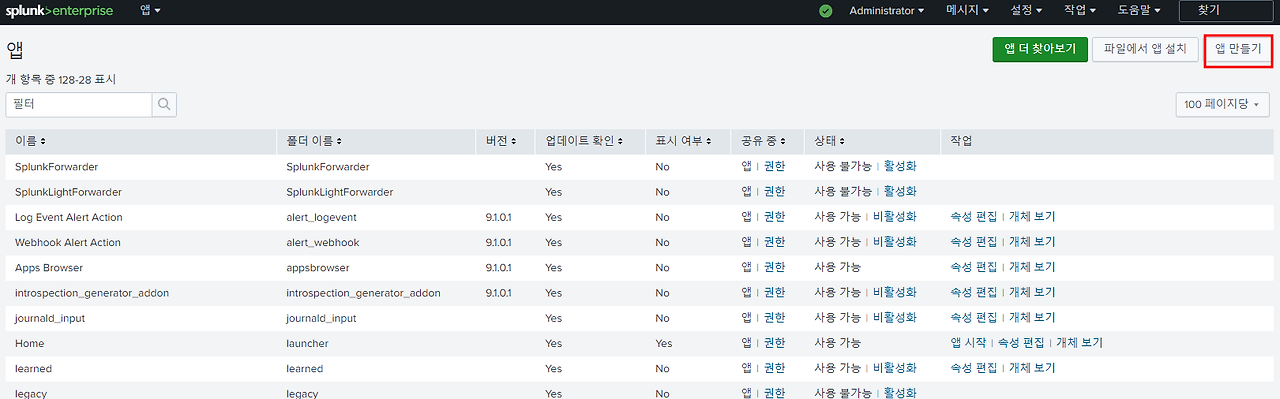The image size is (1280, 399).
Task: Click the Webhook Alert Action name
Action: tap(68, 242)
